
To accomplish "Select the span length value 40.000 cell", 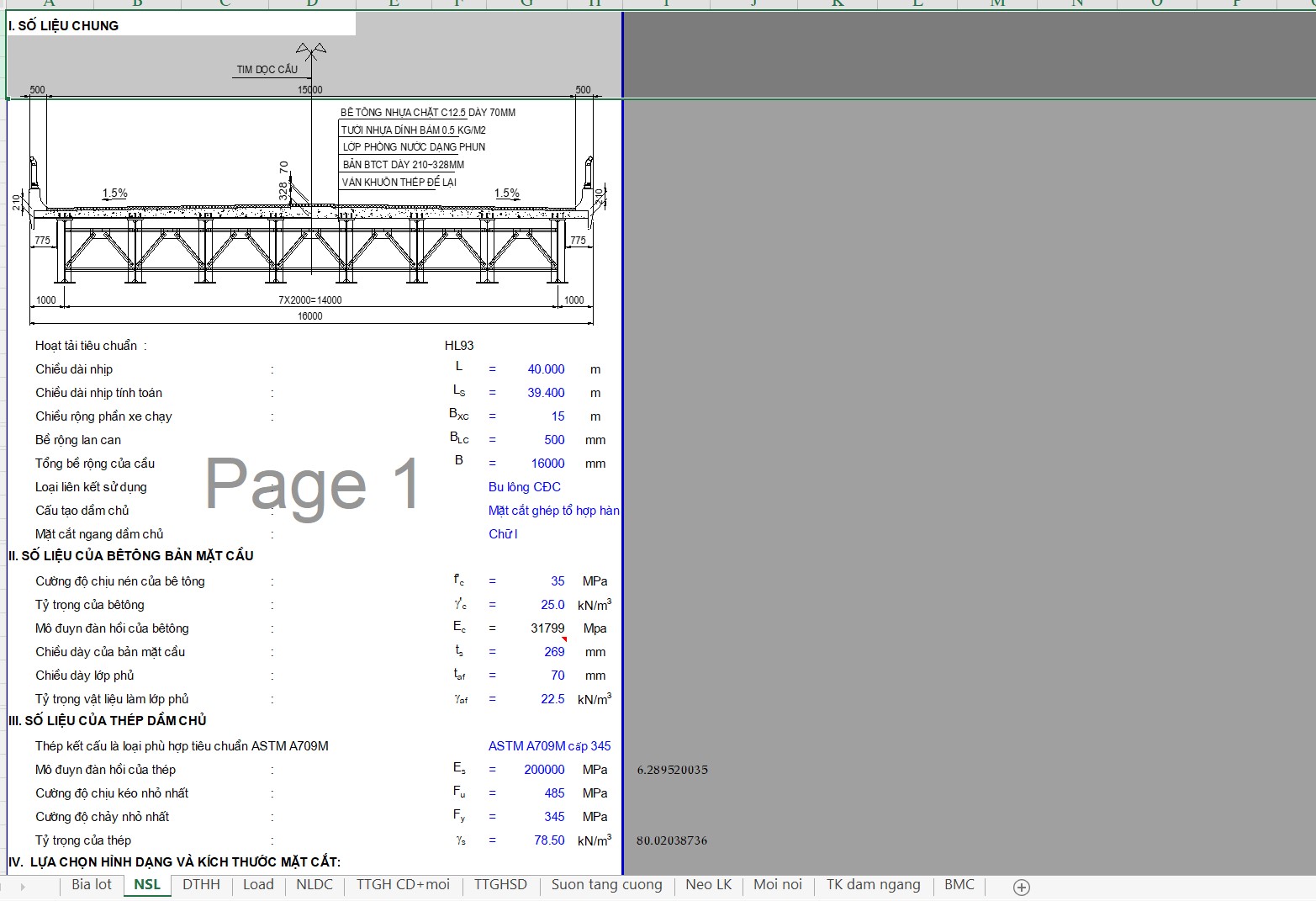I will pyautogui.click(x=546, y=369).
